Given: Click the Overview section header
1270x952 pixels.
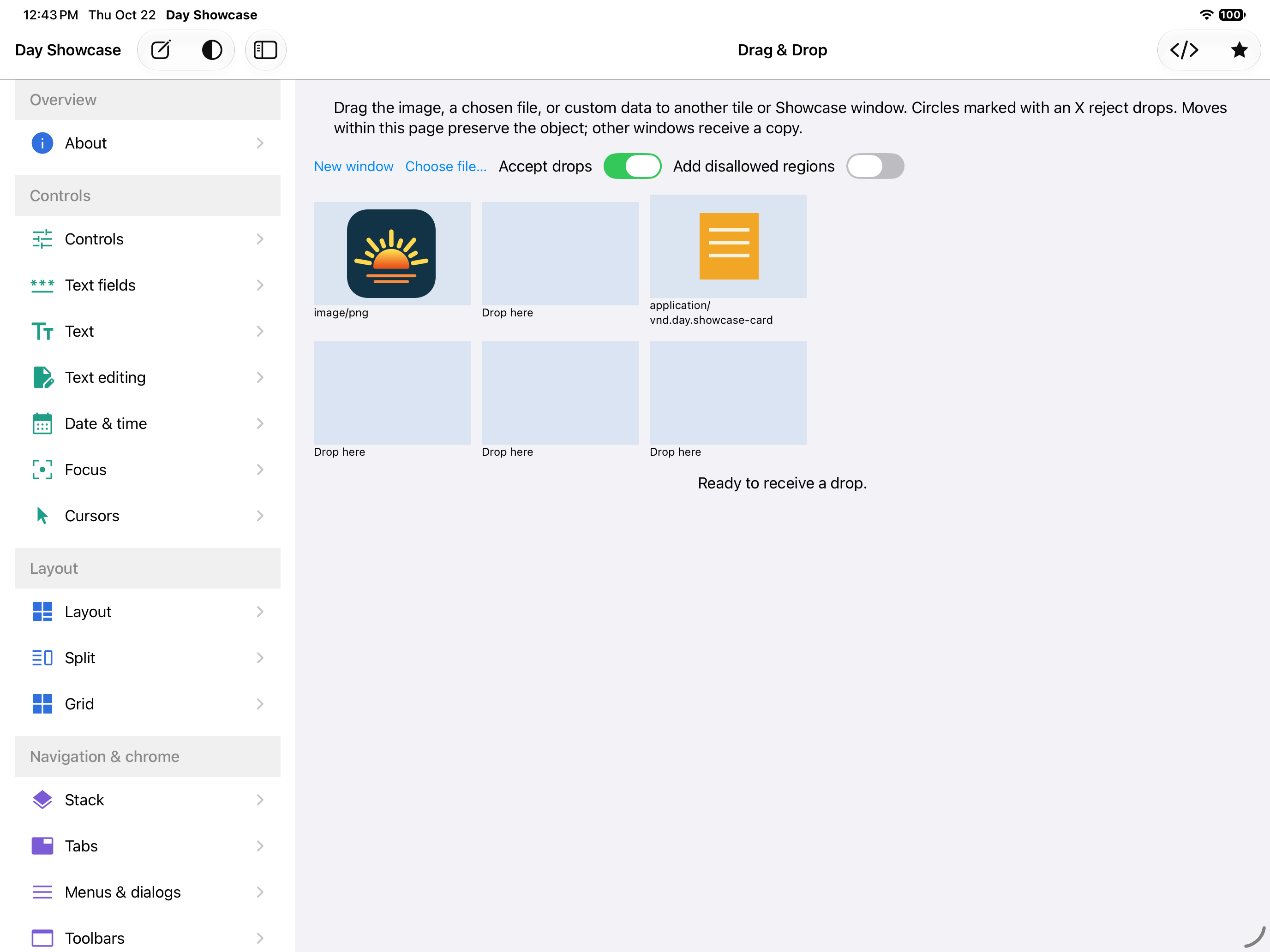Looking at the screenshot, I should [148, 100].
